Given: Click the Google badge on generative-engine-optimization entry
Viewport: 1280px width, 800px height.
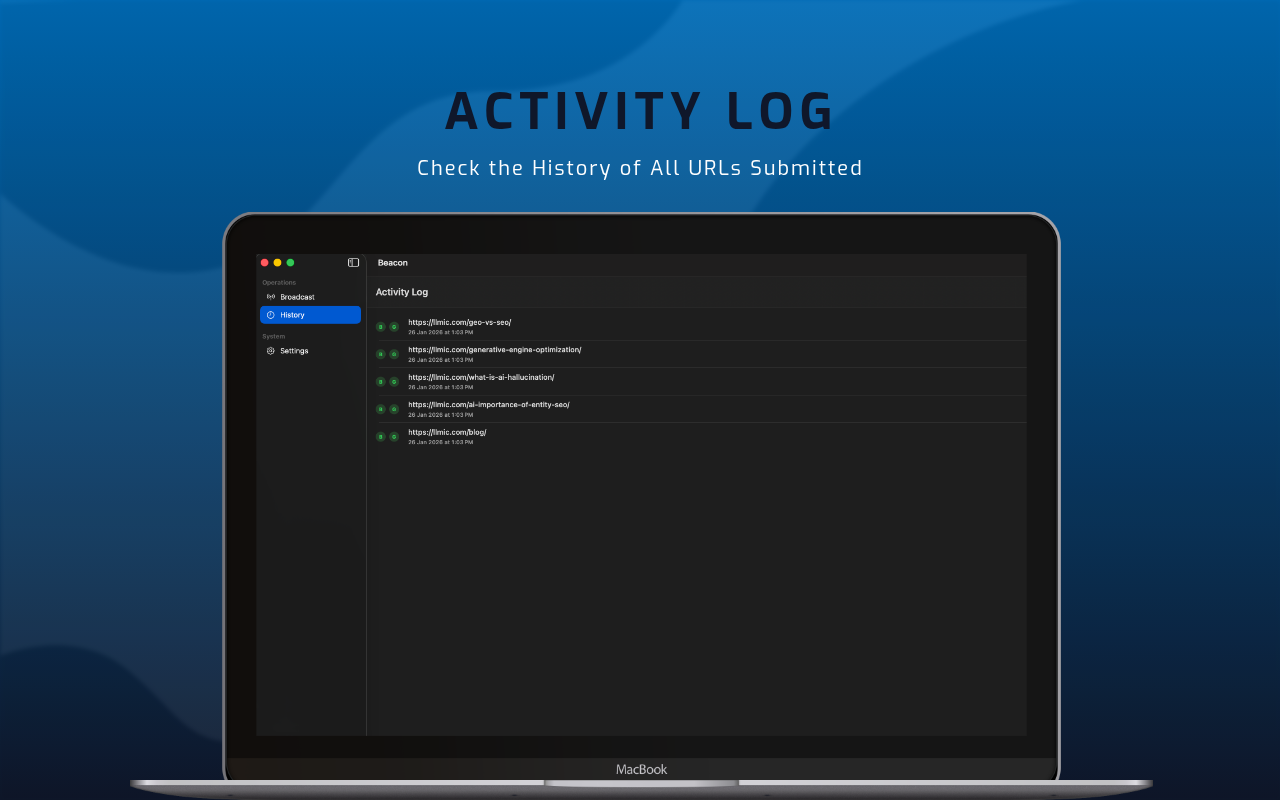Looking at the screenshot, I should coord(393,353).
